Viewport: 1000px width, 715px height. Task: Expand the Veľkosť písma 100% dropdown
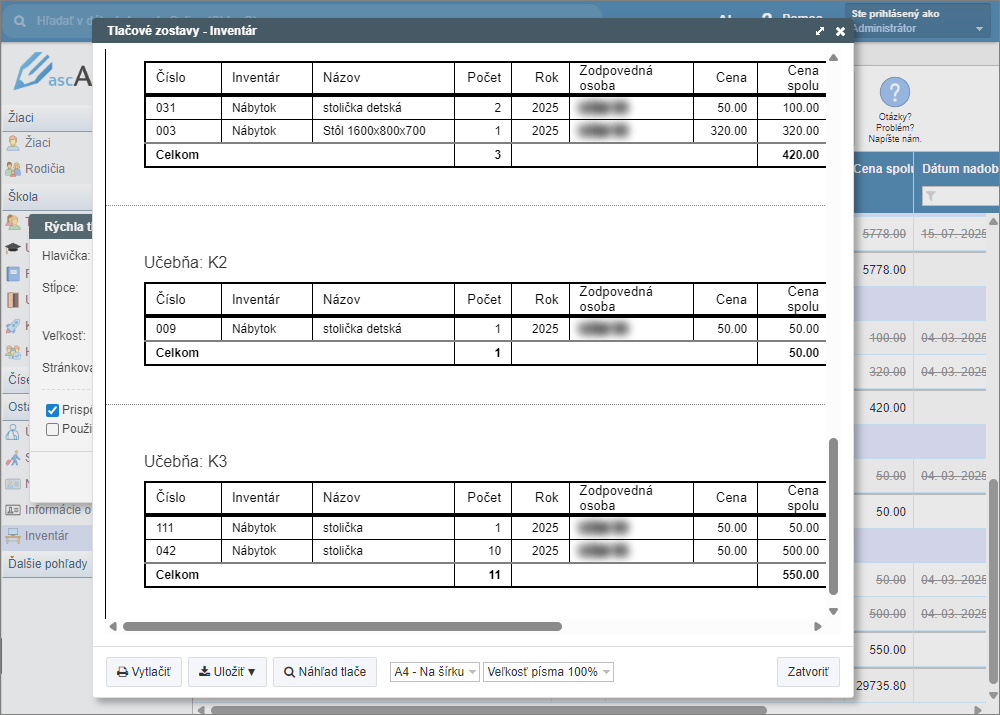548,672
